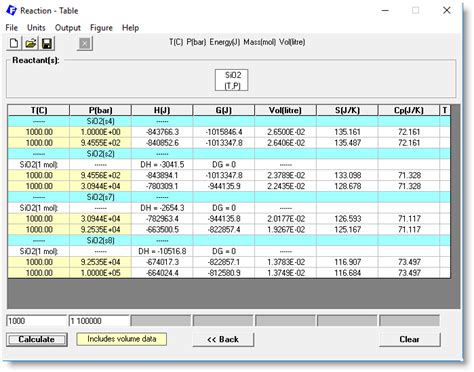
Task: Select the SiO2(s4) phase header row
Action: 229,121
